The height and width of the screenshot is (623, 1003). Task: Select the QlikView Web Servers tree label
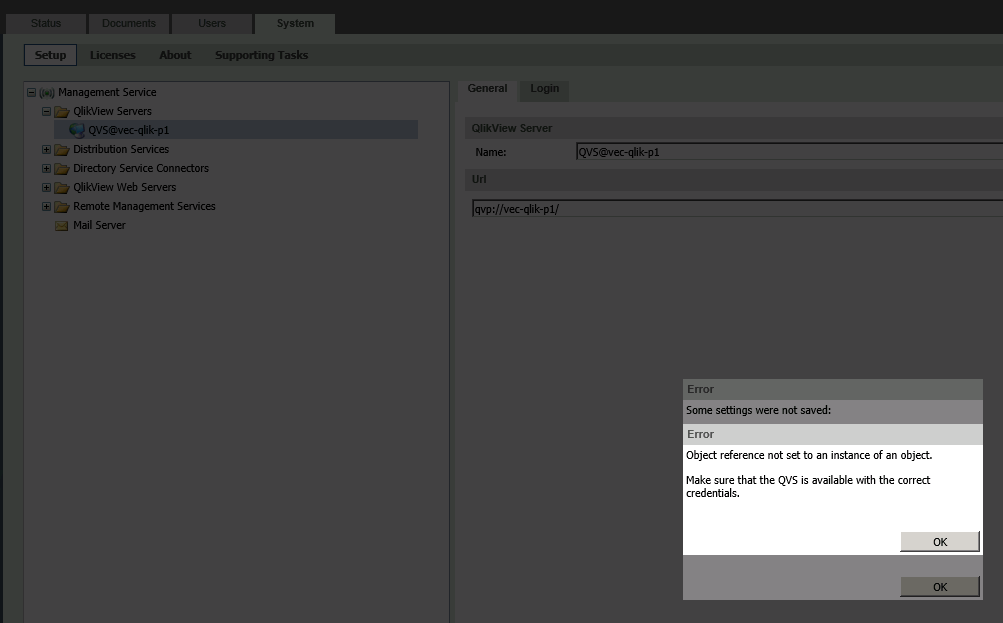[x=124, y=187]
